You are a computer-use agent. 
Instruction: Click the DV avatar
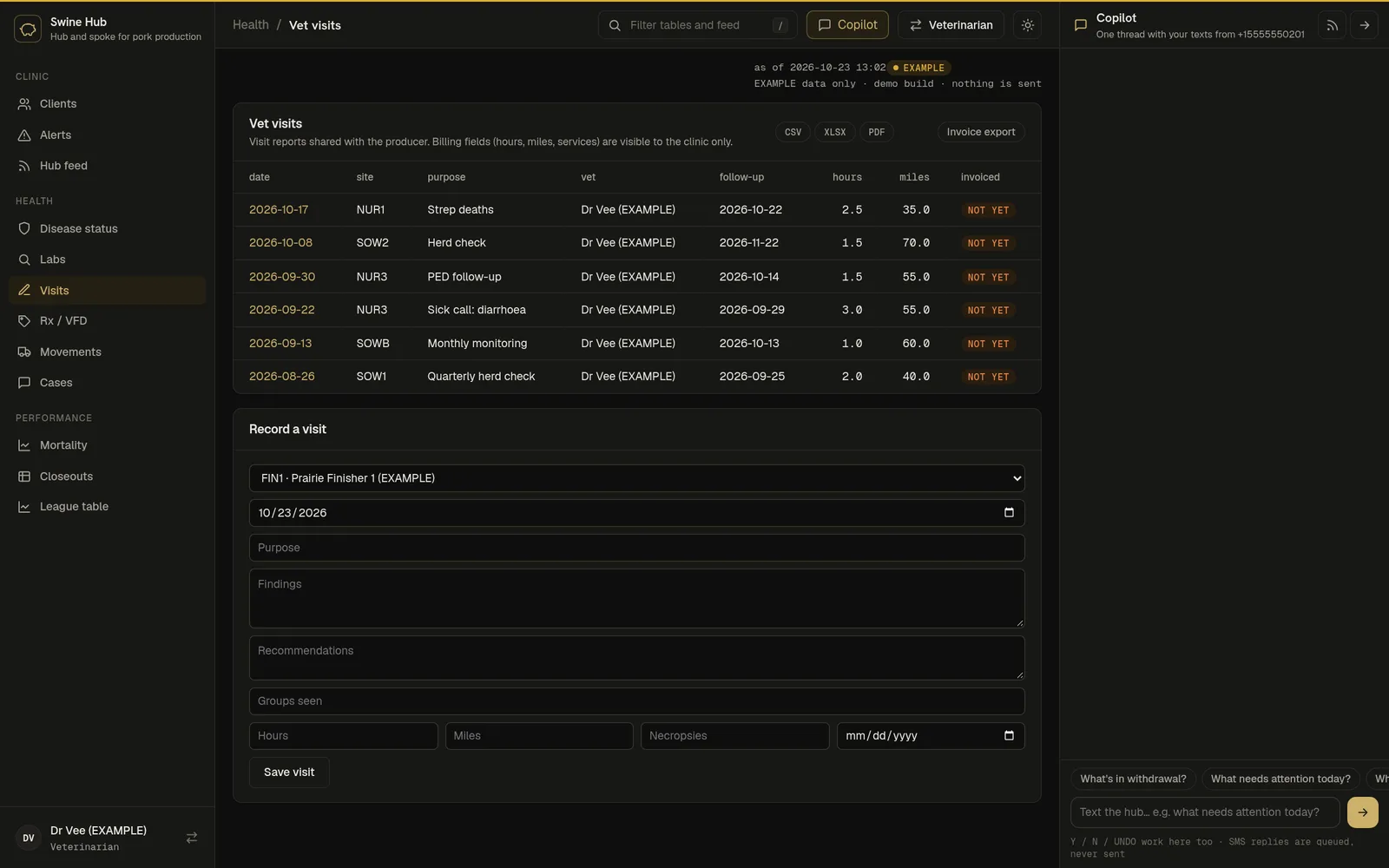(x=29, y=838)
